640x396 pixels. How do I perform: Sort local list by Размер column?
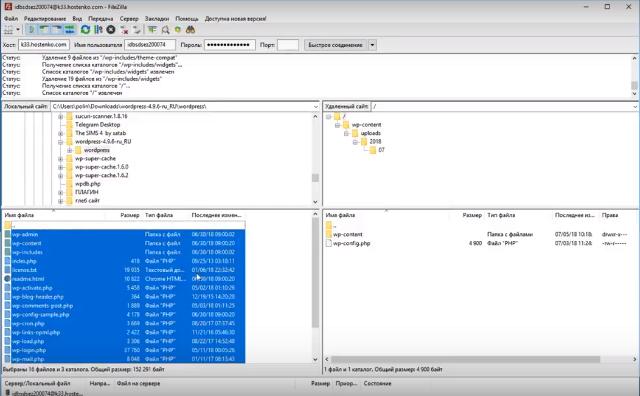click(x=130, y=215)
